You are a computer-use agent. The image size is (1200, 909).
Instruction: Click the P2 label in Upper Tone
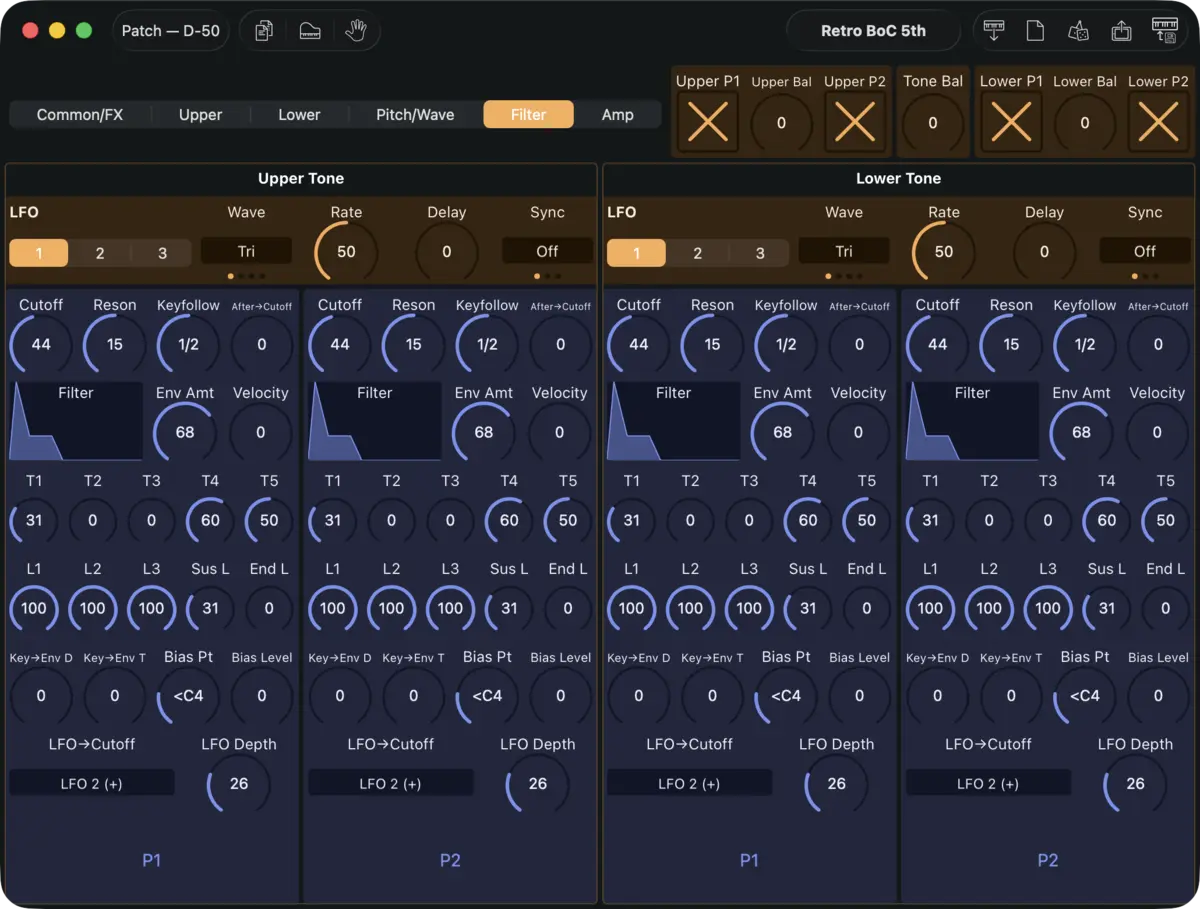pos(450,860)
